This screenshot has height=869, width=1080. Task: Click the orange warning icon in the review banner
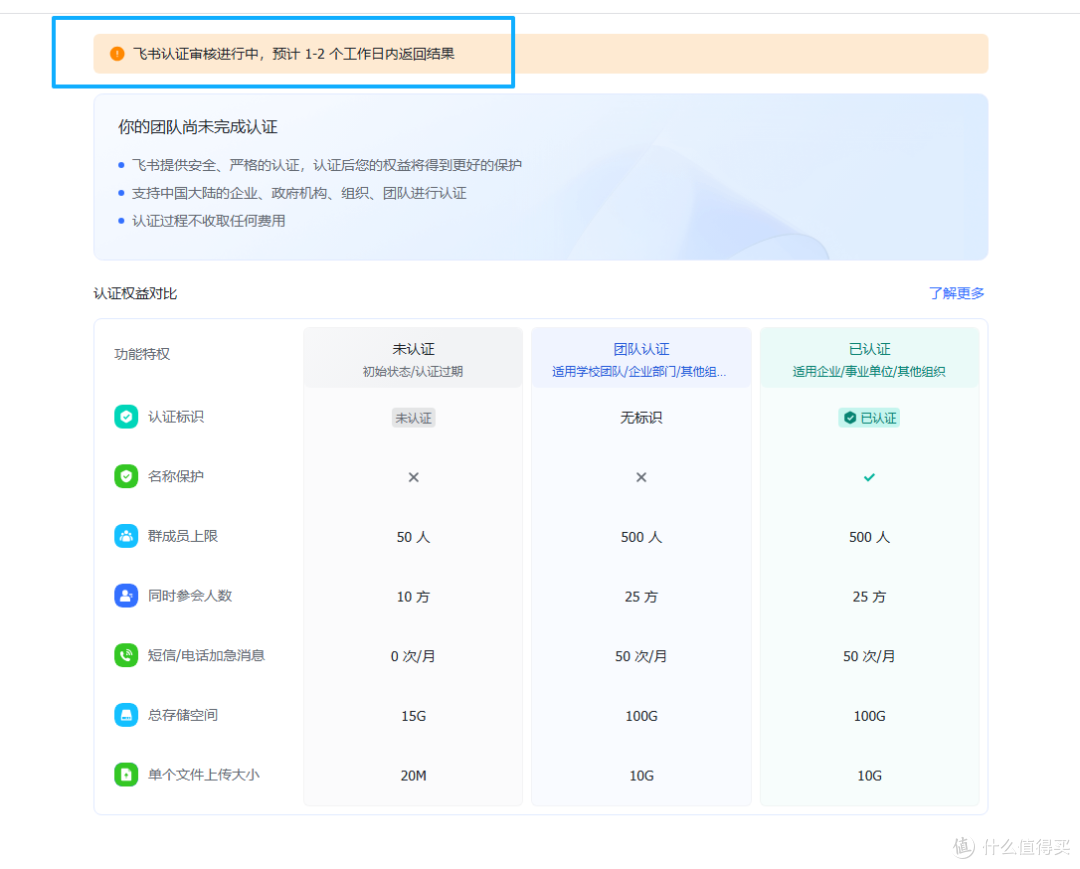pos(117,54)
